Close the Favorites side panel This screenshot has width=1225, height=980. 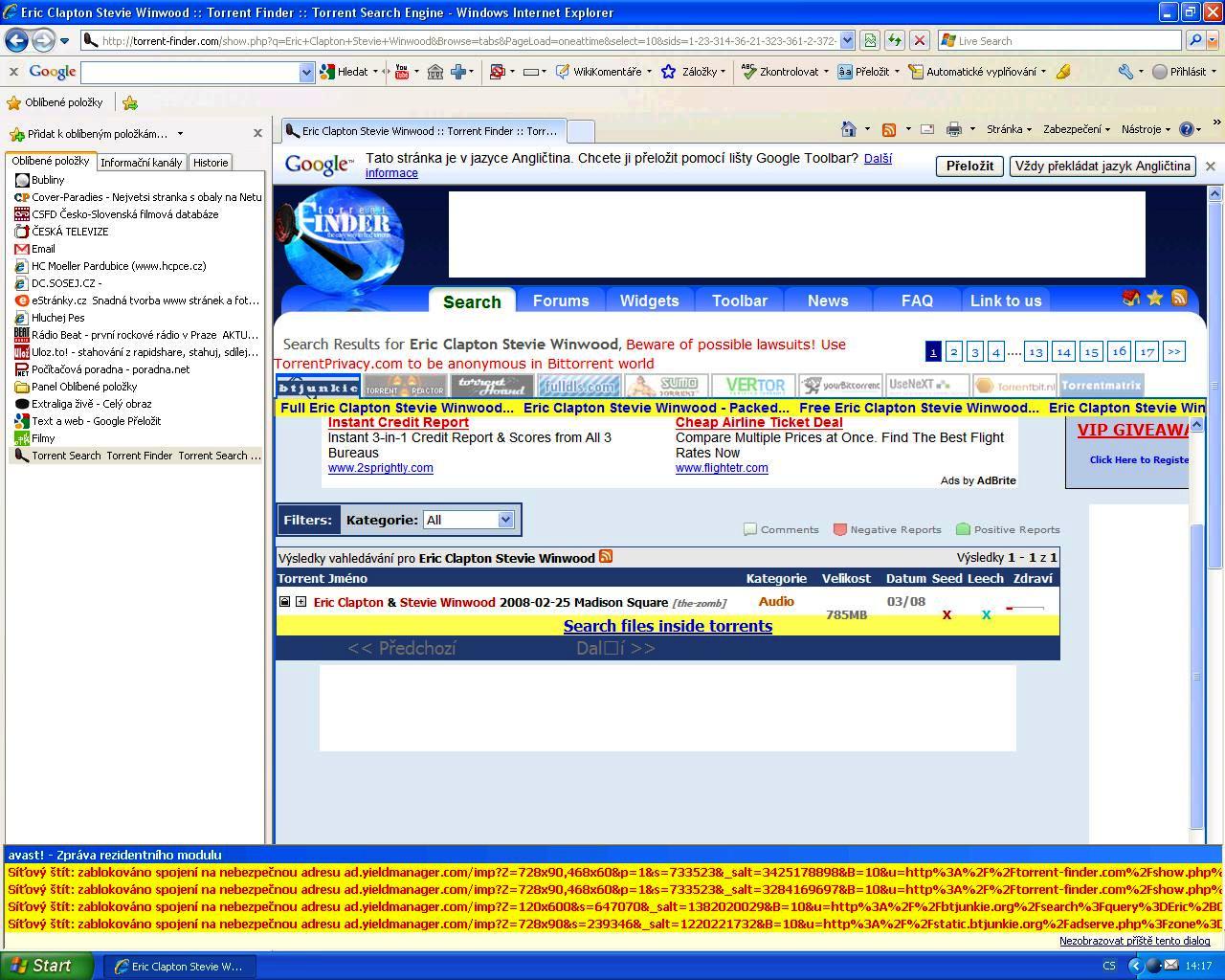257,133
